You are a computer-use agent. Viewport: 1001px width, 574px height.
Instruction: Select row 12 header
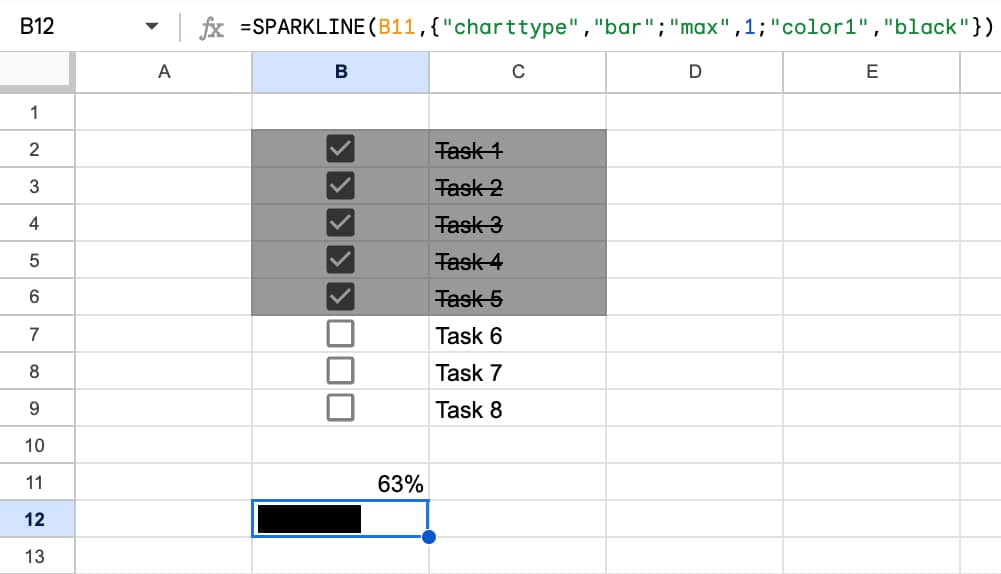[x=35, y=519]
